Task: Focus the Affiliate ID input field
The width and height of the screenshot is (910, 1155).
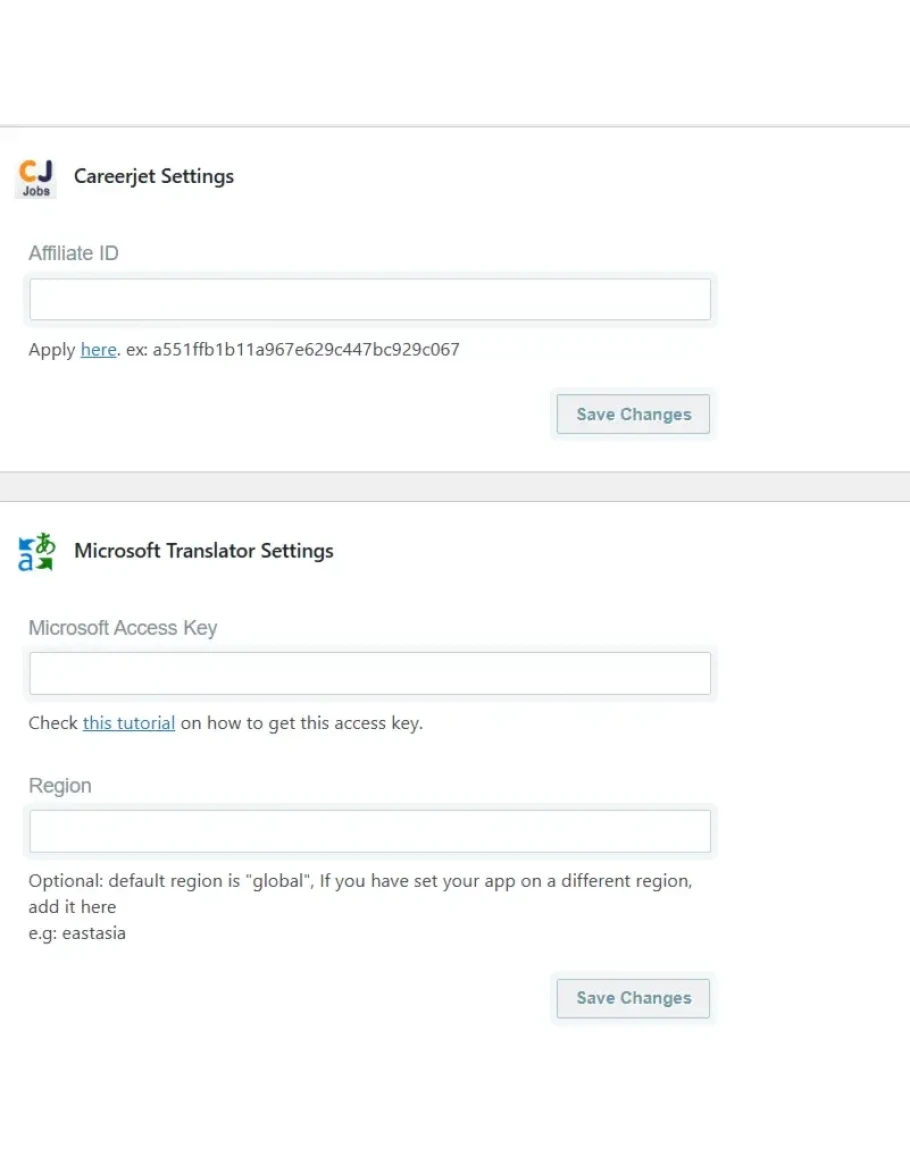Action: click(x=370, y=300)
